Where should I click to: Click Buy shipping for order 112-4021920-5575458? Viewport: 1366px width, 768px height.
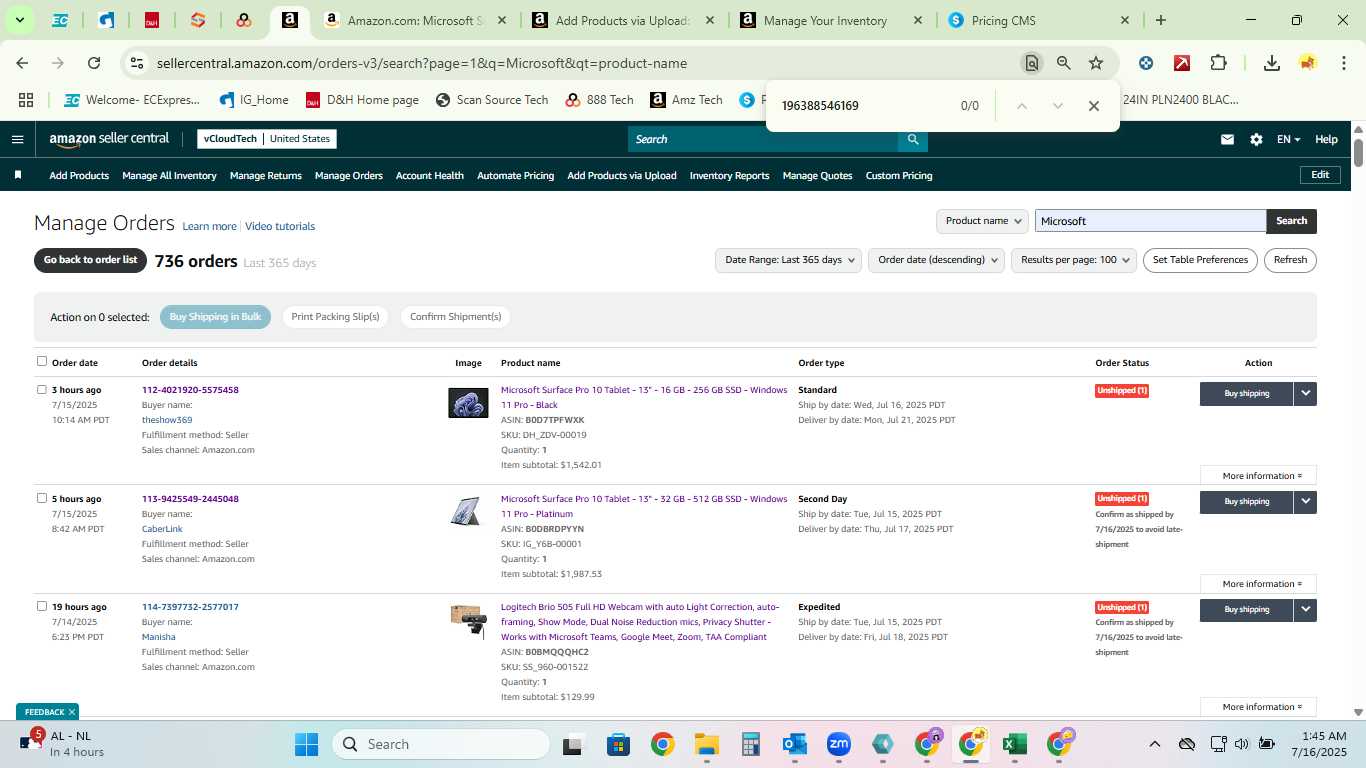point(1246,393)
